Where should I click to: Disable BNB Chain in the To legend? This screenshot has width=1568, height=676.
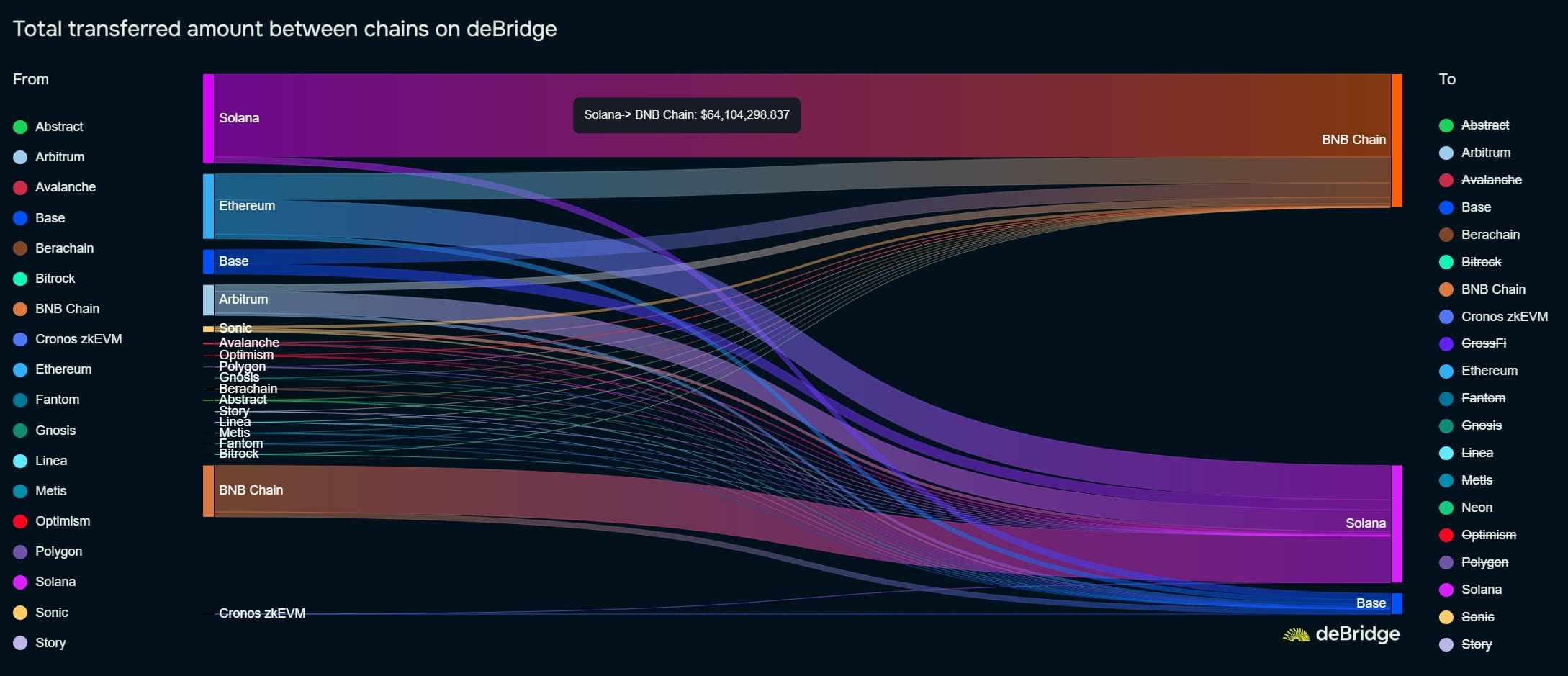1482,289
